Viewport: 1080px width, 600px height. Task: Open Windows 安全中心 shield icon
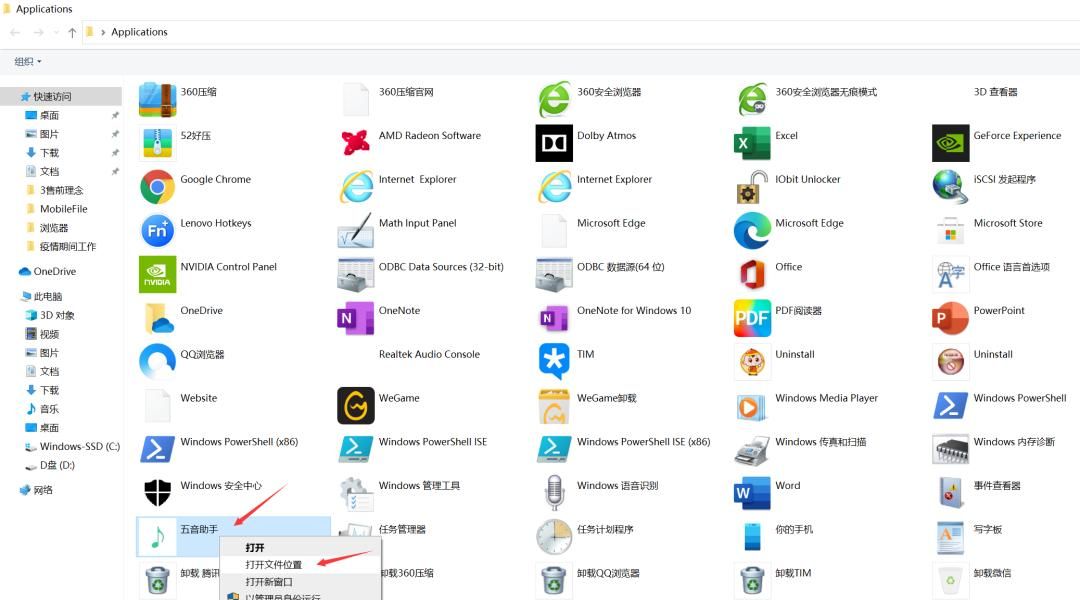coord(157,493)
